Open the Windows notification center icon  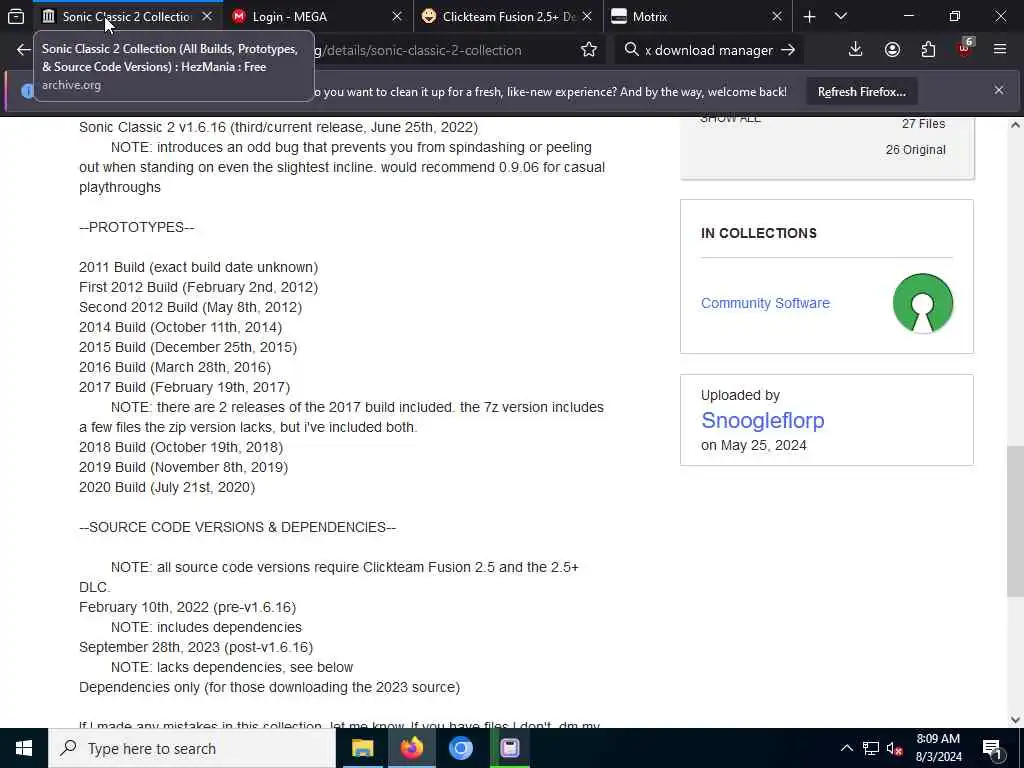992,748
